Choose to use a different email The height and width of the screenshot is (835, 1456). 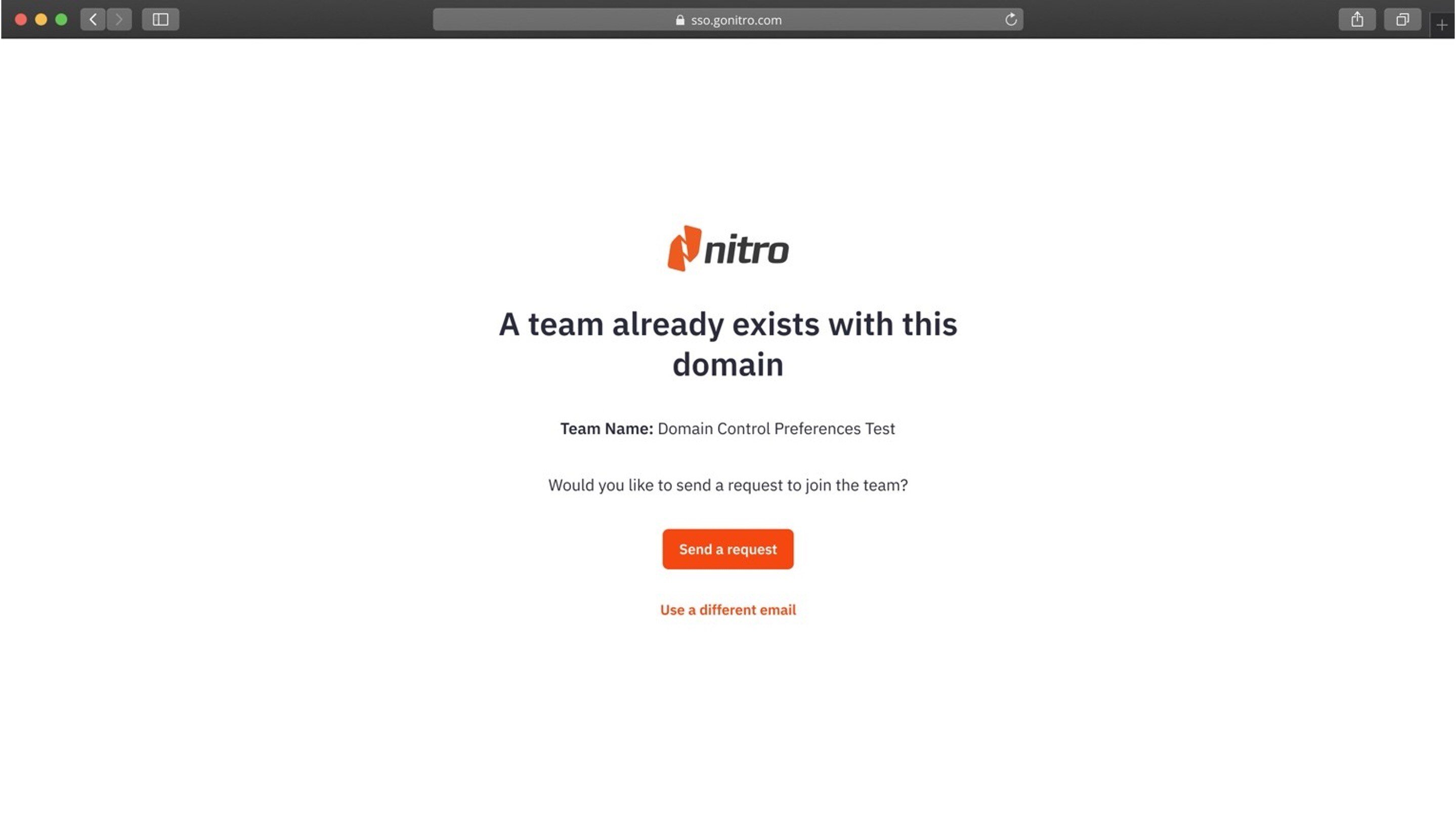tap(727, 610)
